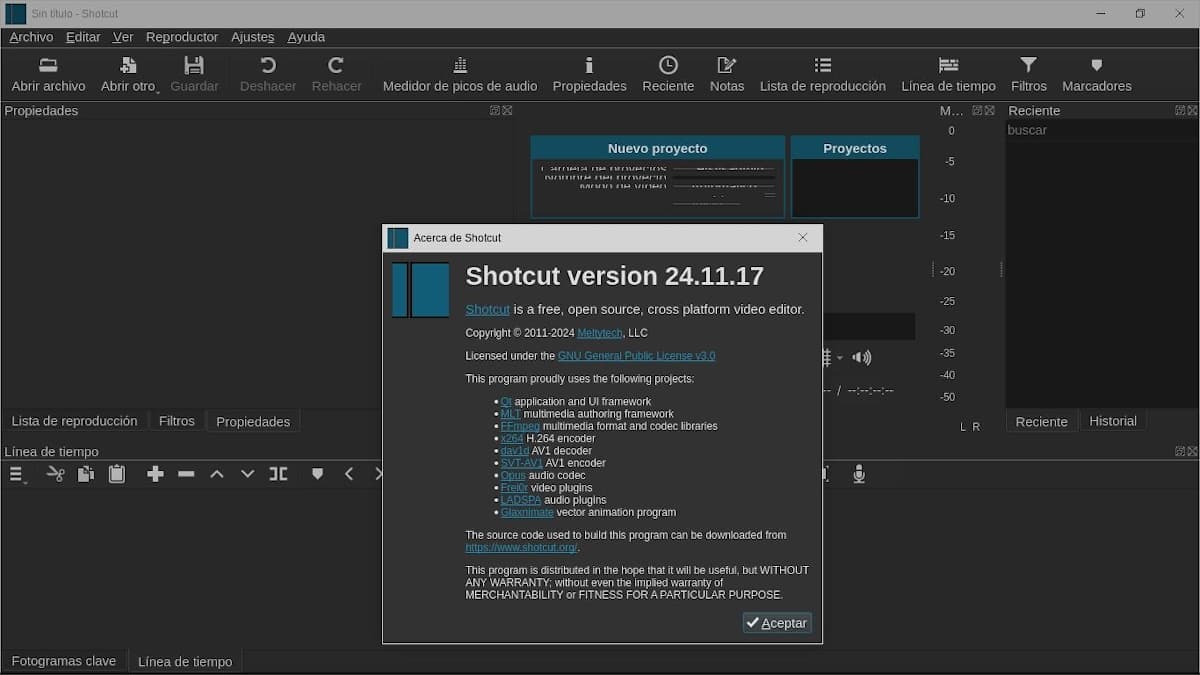Click the Deshacer undo icon
The width and height of the screenshot is (1200, 675).
pos(268,66)
